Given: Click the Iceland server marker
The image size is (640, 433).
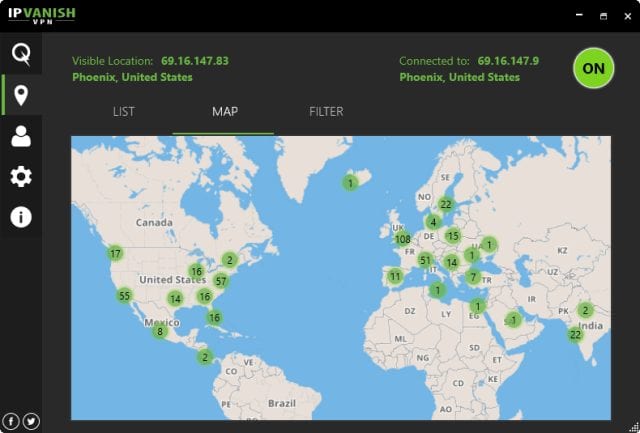Looking at the screenshot, I should click(350, 182).
